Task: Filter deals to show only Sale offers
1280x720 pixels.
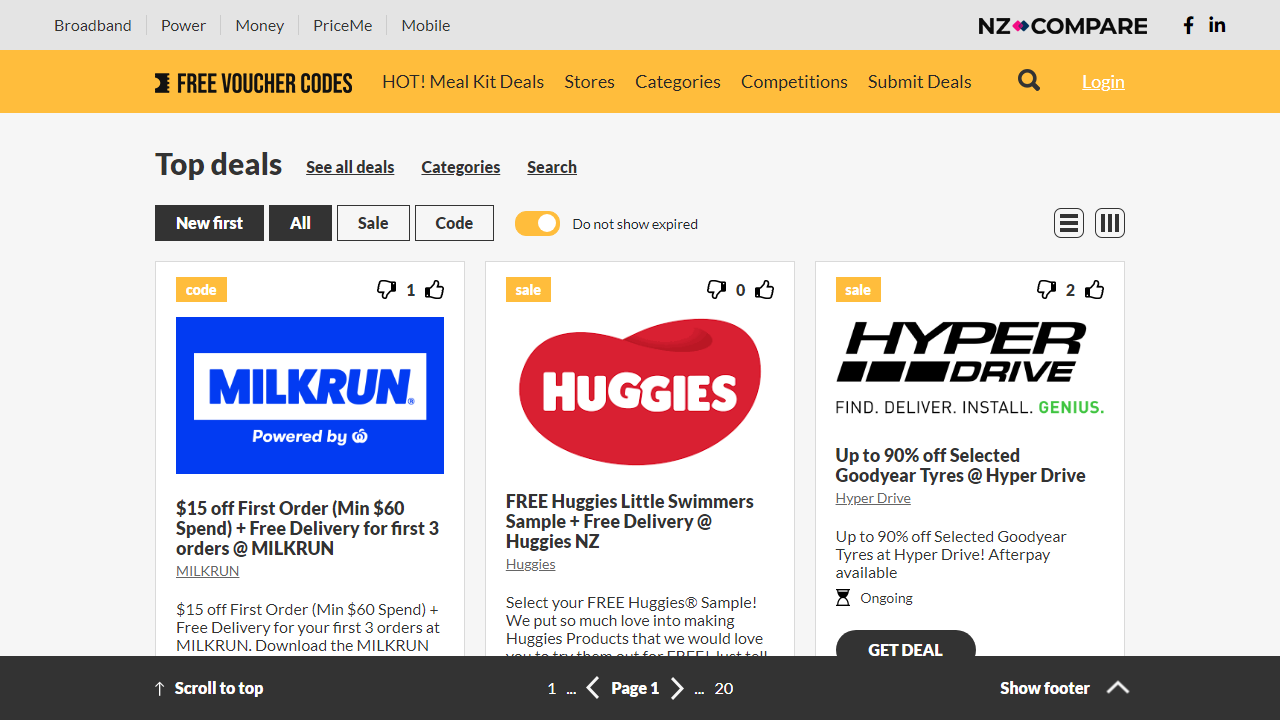Action: (x=373, y=222)
